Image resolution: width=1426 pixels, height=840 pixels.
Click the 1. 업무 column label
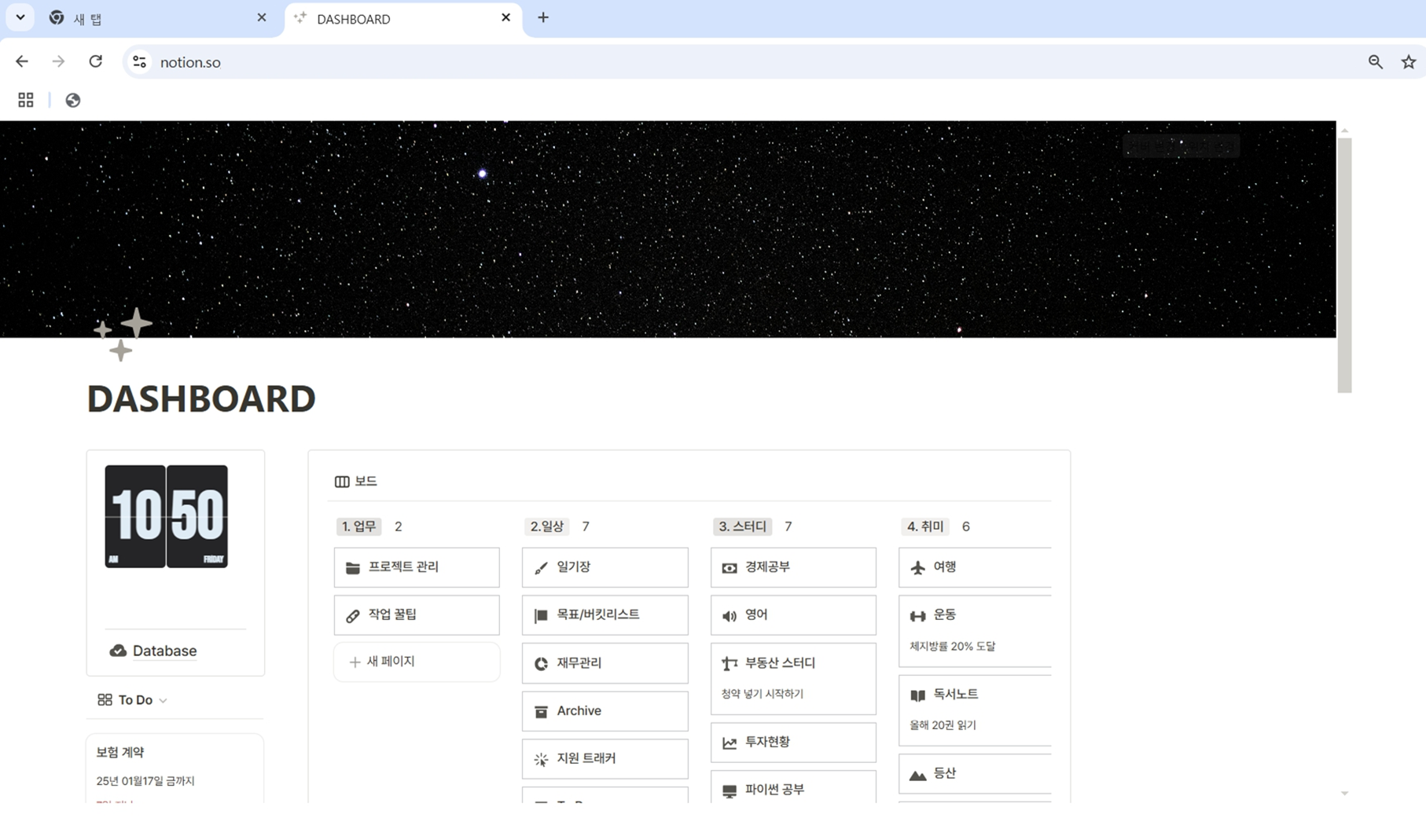pyautogui.click(x=358, y=526)
